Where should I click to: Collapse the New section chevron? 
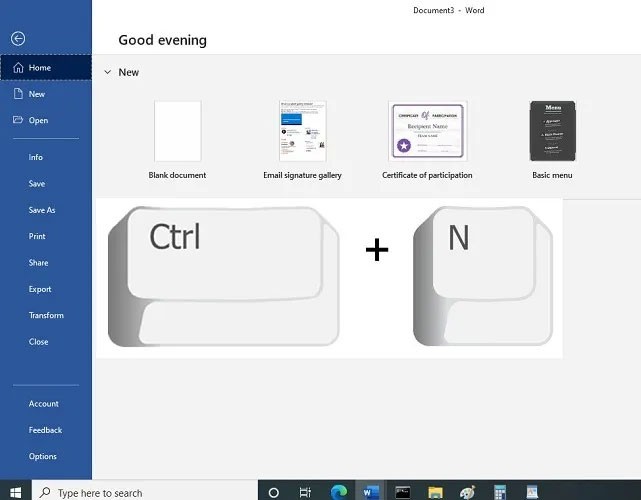(107, 72)
